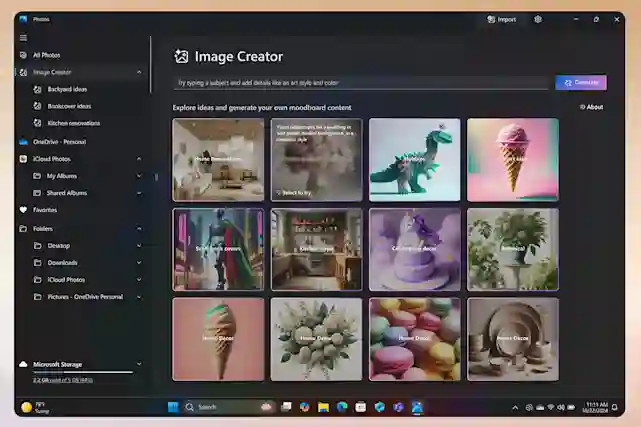Open Photos settings gear icon

coord(538,19)
